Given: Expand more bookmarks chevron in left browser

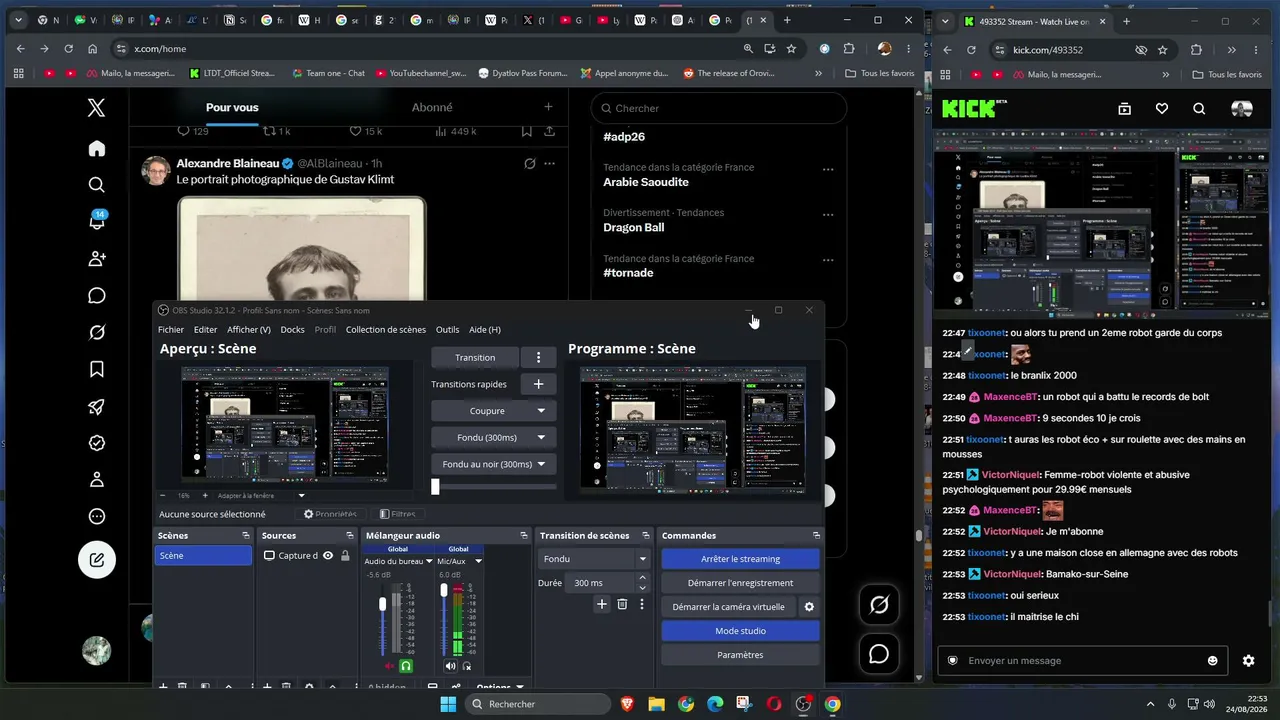Looking at the screenshot, I should pos(818,73).
